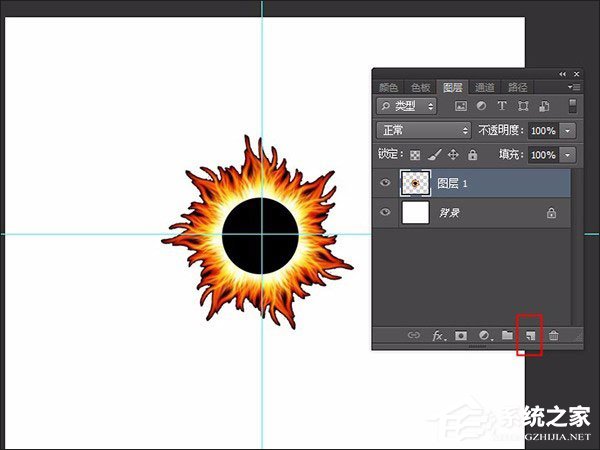This screenshot has height=450, width=600.
Task: Select the 图层 1 layer thumbnail
Action: [414, 183]
